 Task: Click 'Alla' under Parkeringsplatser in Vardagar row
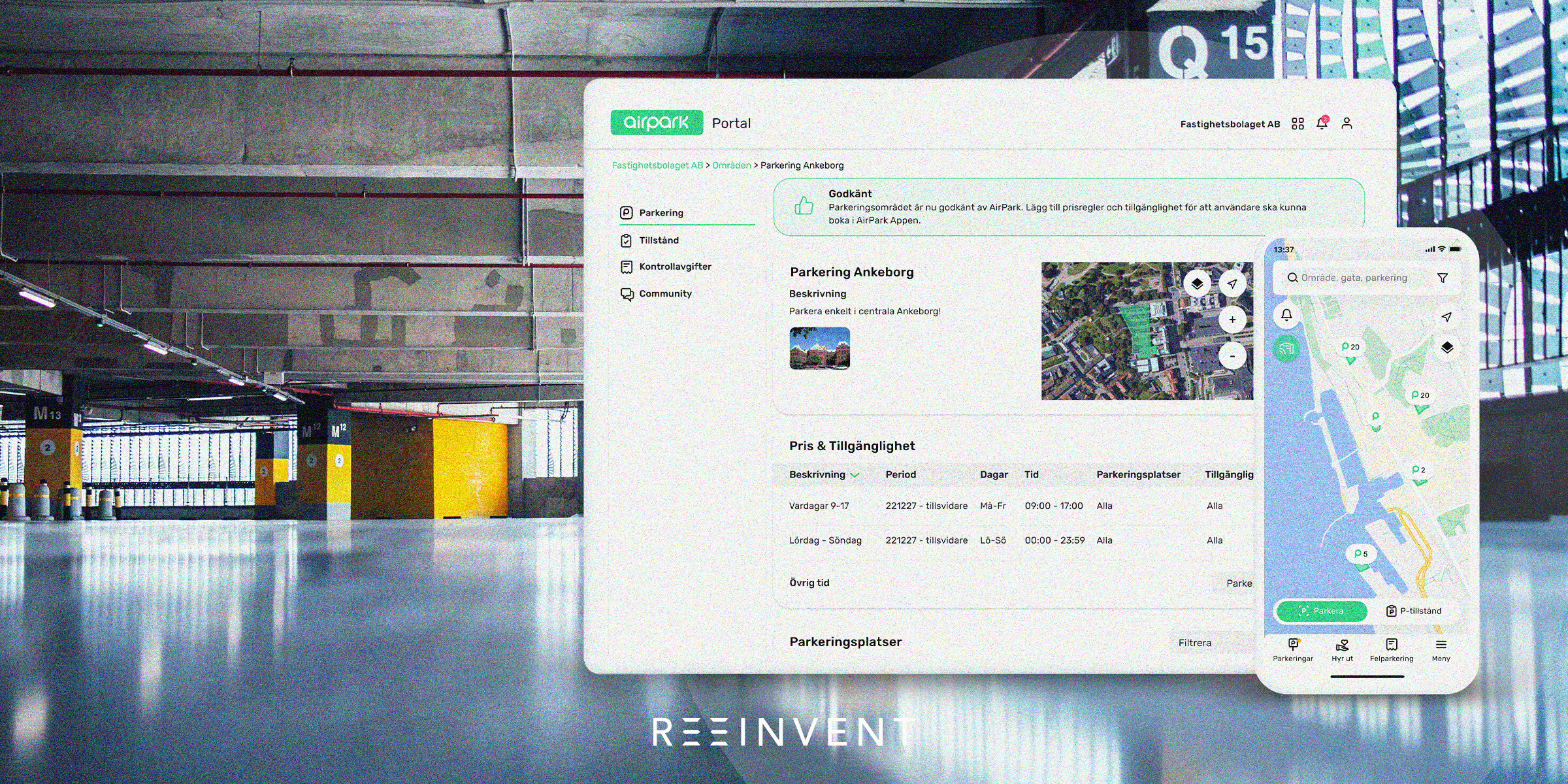pyautogui.click(x=1104, y=506)
